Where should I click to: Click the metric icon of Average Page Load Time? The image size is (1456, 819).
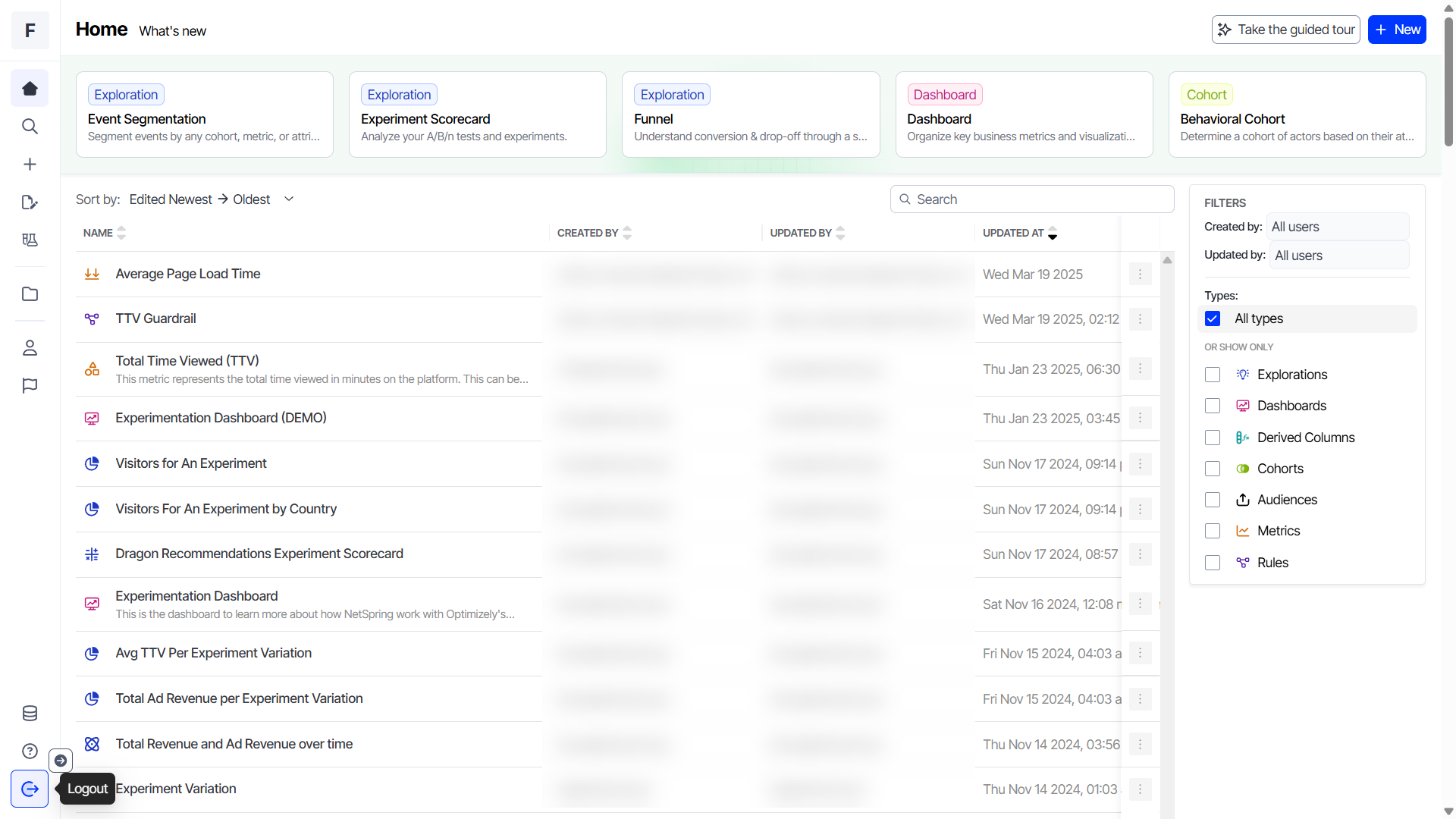pos(92,274)
